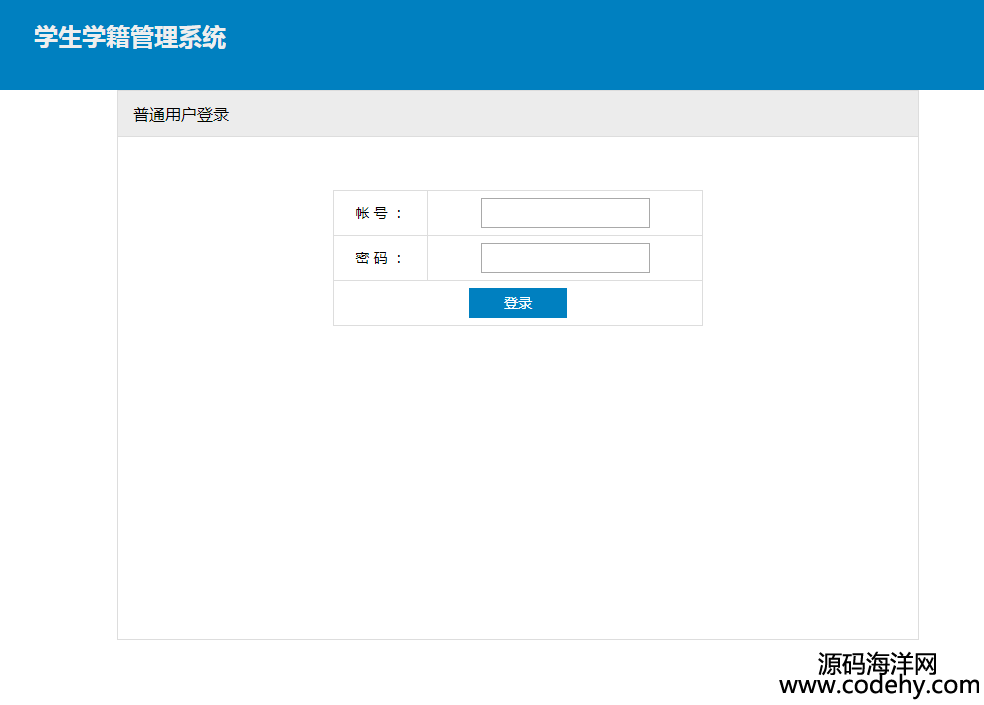Click the table cell right of the 登录 button
The image size is (984, 705).
click(635, 303)
